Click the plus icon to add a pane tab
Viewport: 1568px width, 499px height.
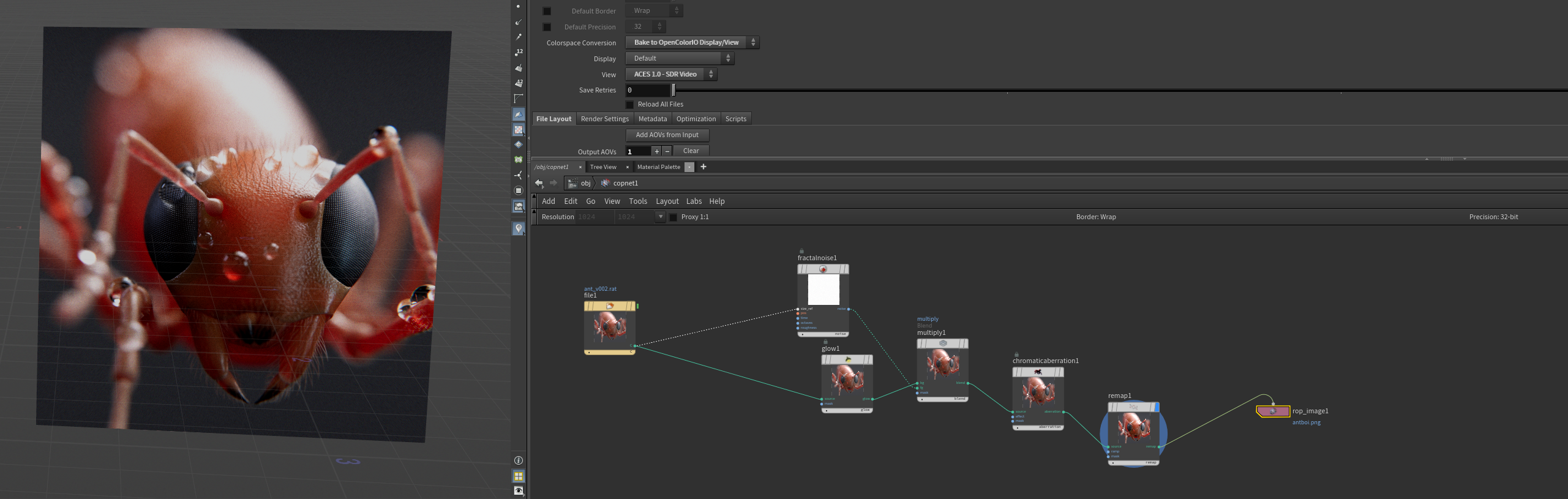(703, 167)
